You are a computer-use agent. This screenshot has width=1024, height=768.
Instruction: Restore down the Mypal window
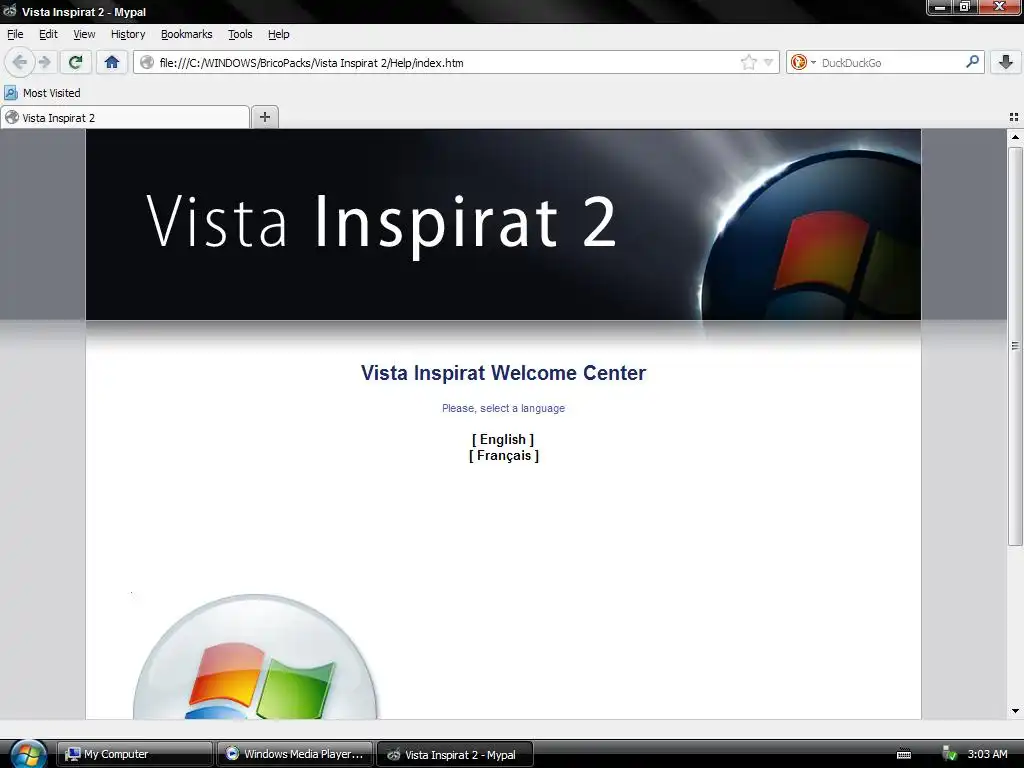[965, 7]
